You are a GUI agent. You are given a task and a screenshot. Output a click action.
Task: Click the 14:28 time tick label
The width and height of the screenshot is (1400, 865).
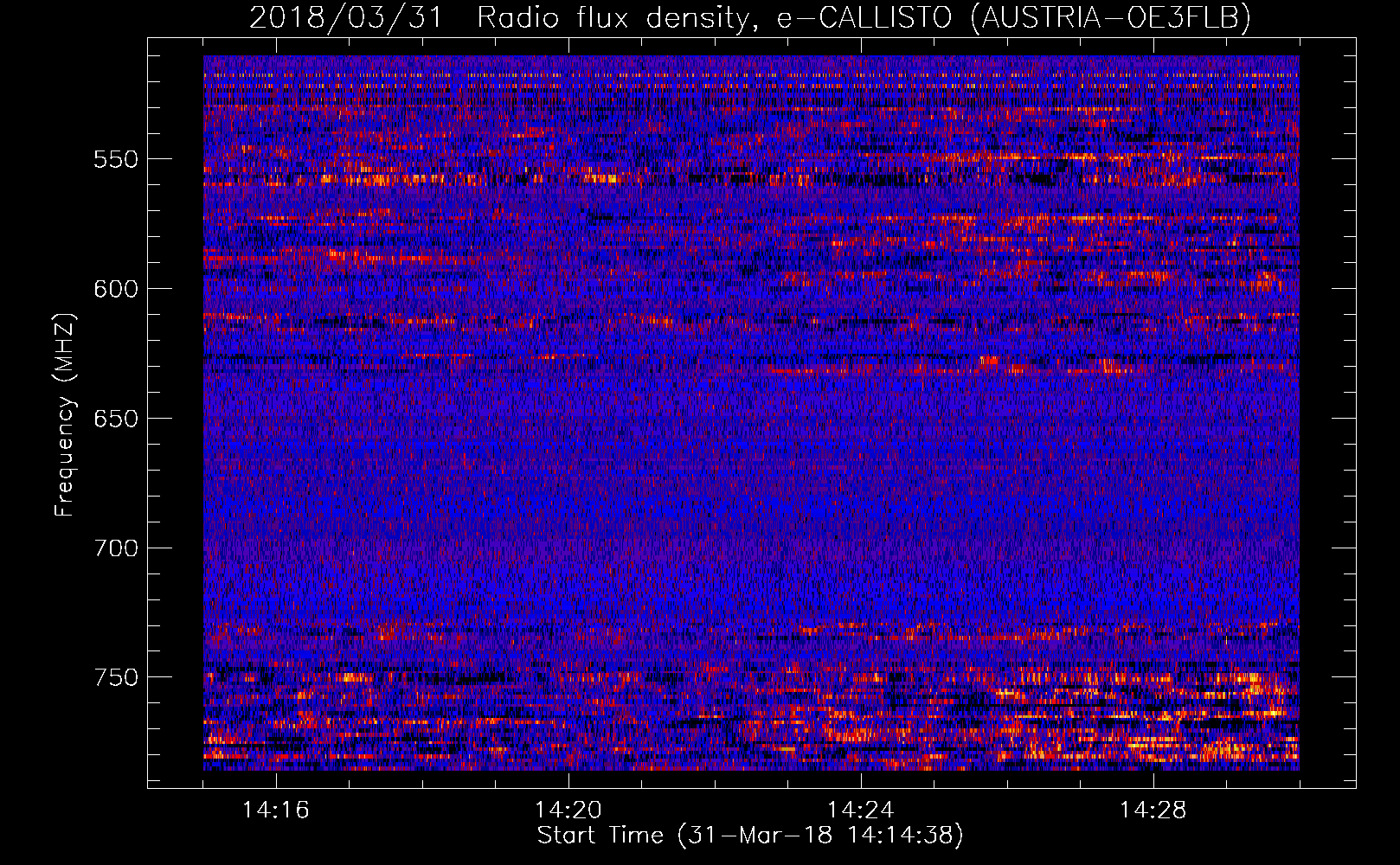pyautogui.click(x=1153, y=811)
